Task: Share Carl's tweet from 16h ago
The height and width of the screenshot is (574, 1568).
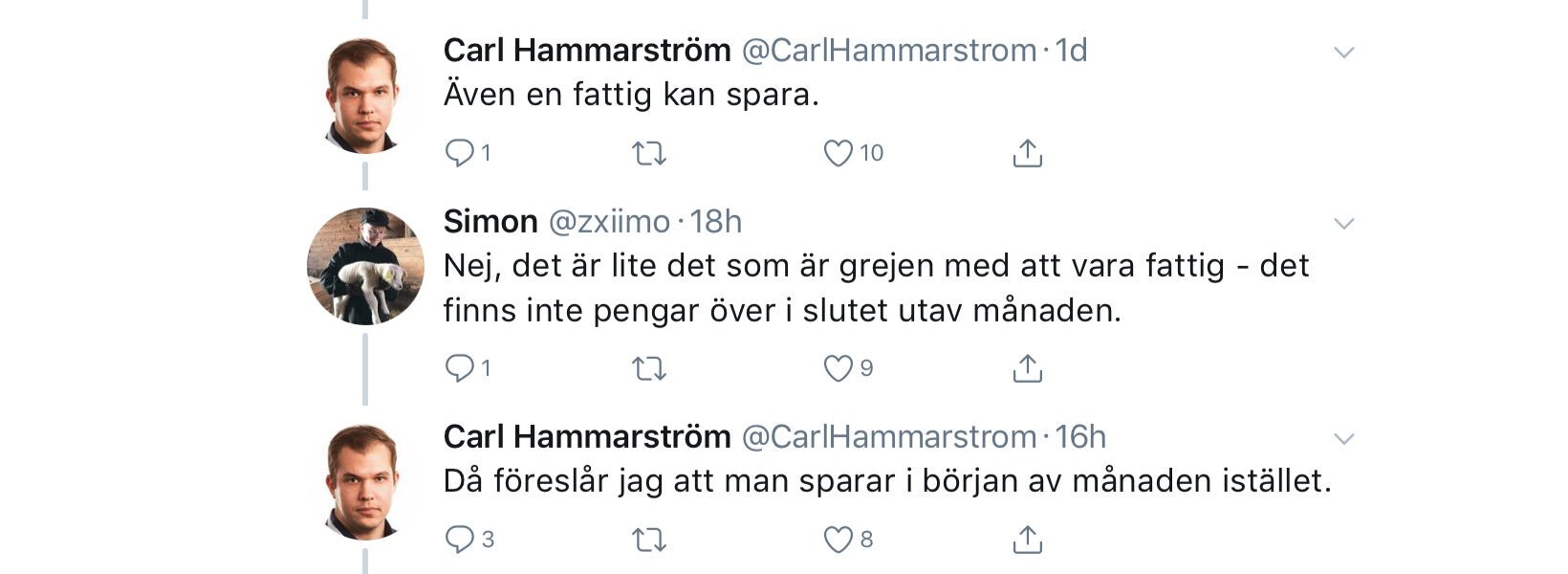Action: tap(1027, 540)
